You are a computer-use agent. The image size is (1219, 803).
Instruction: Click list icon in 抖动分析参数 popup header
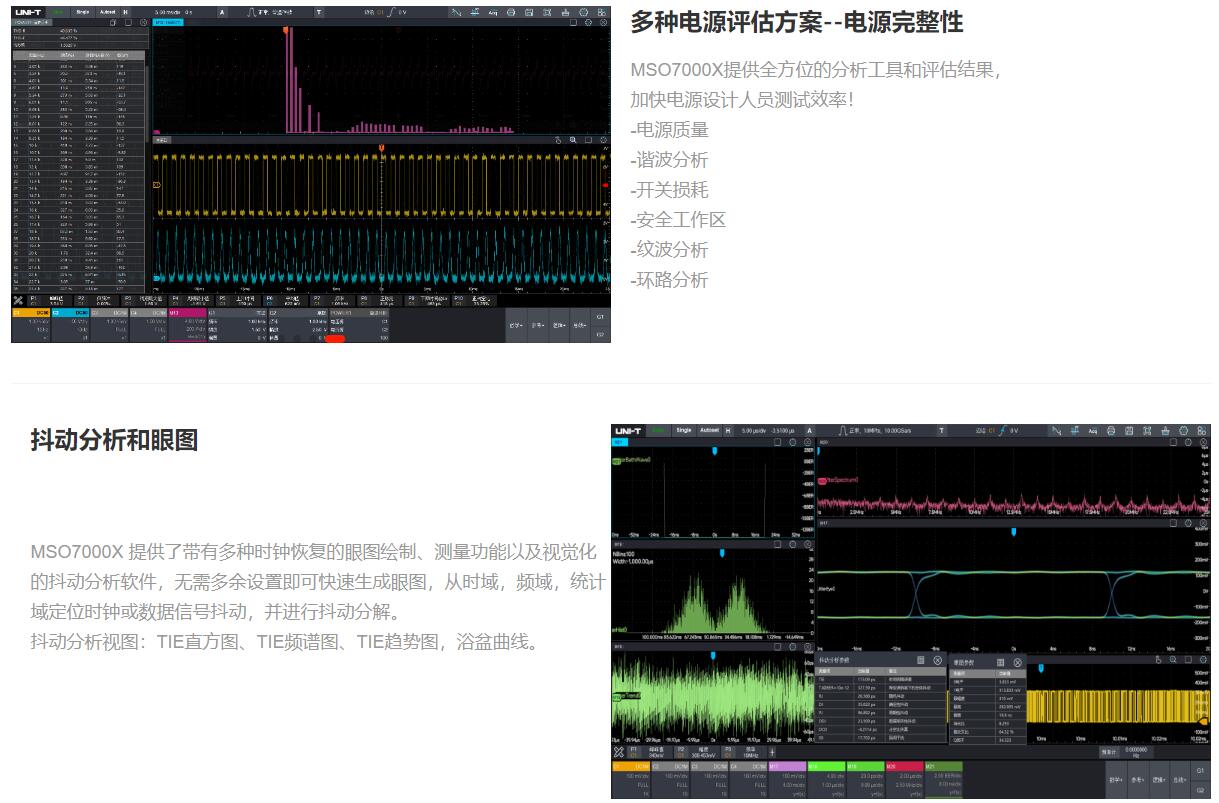coord(920,660)
